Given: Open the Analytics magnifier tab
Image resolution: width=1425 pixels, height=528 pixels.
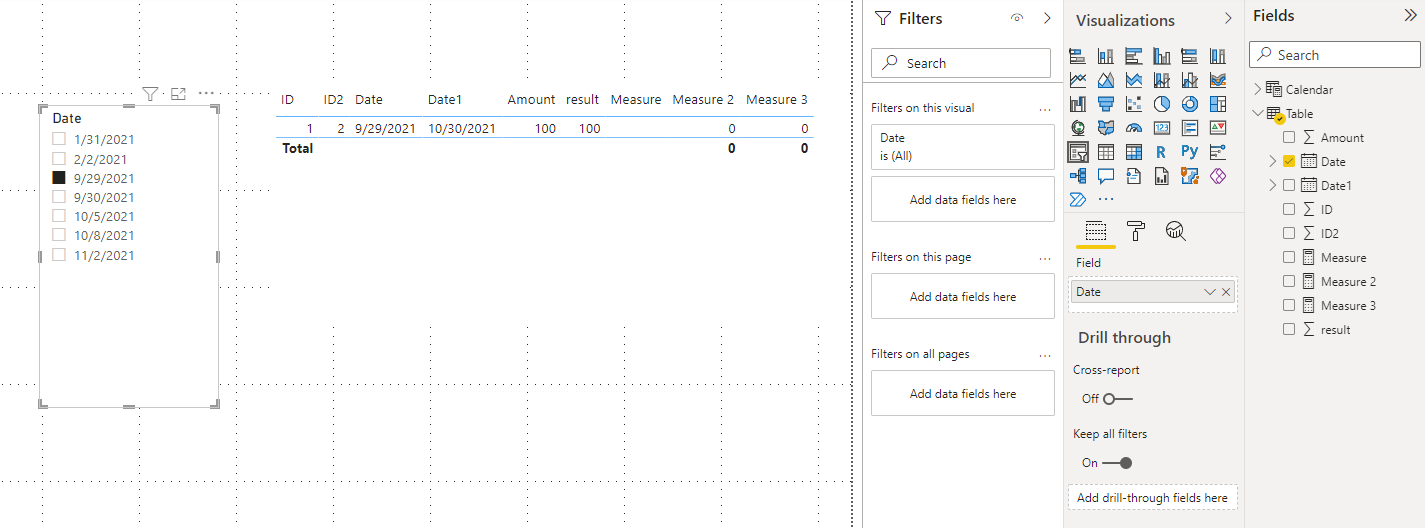Looking at the screenshot, I should 1176,232.
